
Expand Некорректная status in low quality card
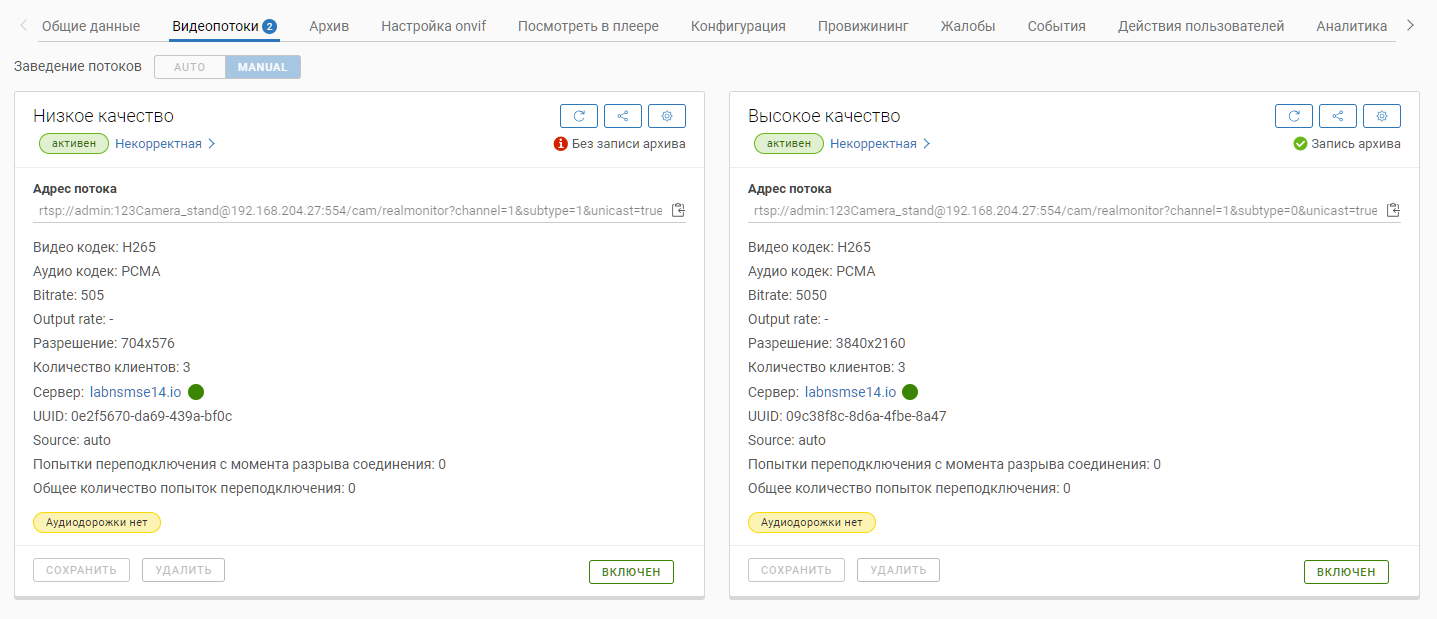click(165, 144)
